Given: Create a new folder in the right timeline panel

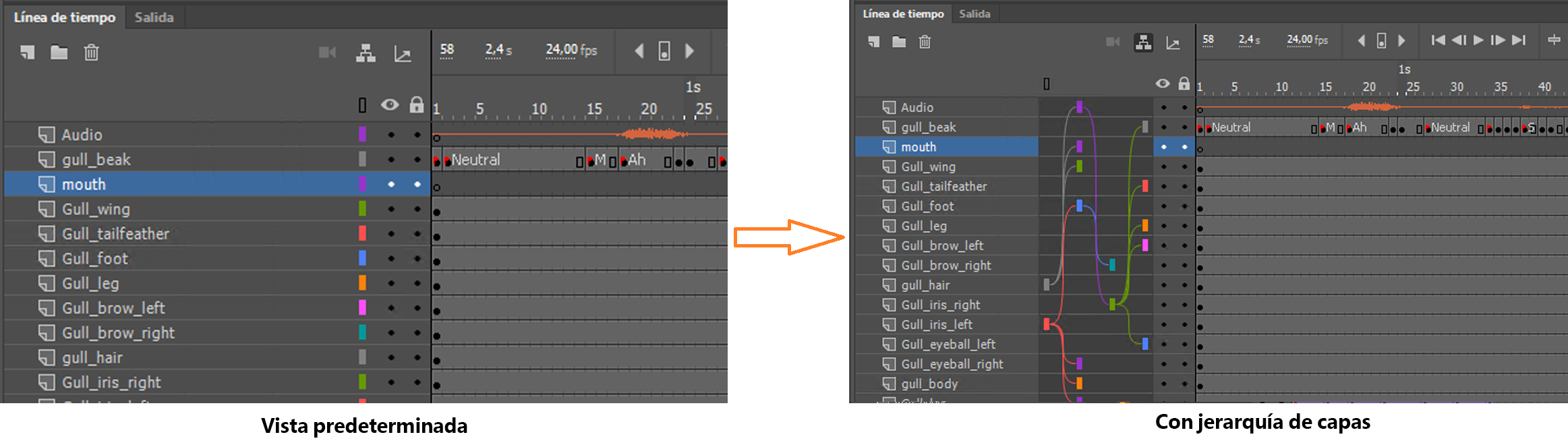Looking at the screenshot, I should click(x=899, y=42).
